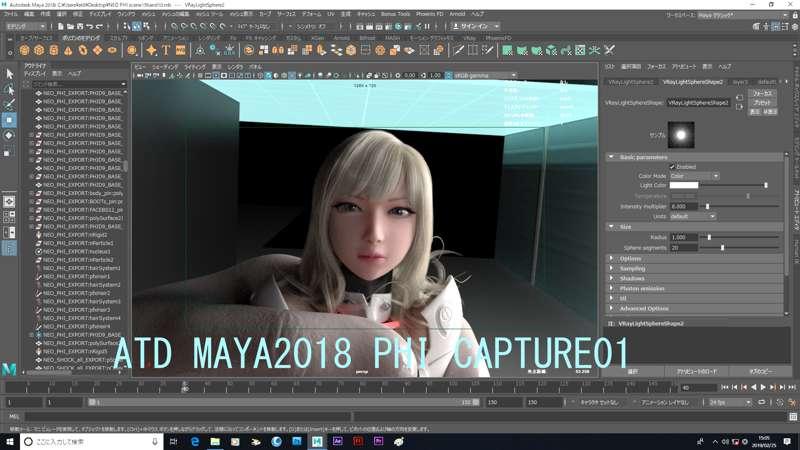Click the Undo arrow on status line
The height and width of the screenshot is (450, 800).
pyautogui.click(x=90, y=26)
